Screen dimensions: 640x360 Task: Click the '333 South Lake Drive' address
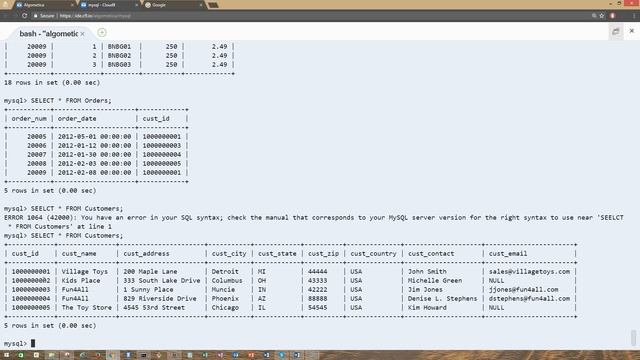coord(162,280)
